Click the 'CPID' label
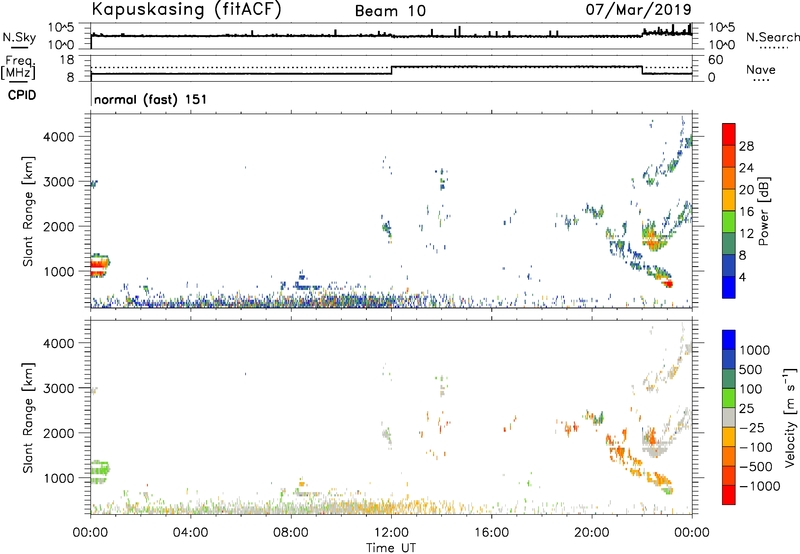 pyautogui.click(x=22, y=95)
